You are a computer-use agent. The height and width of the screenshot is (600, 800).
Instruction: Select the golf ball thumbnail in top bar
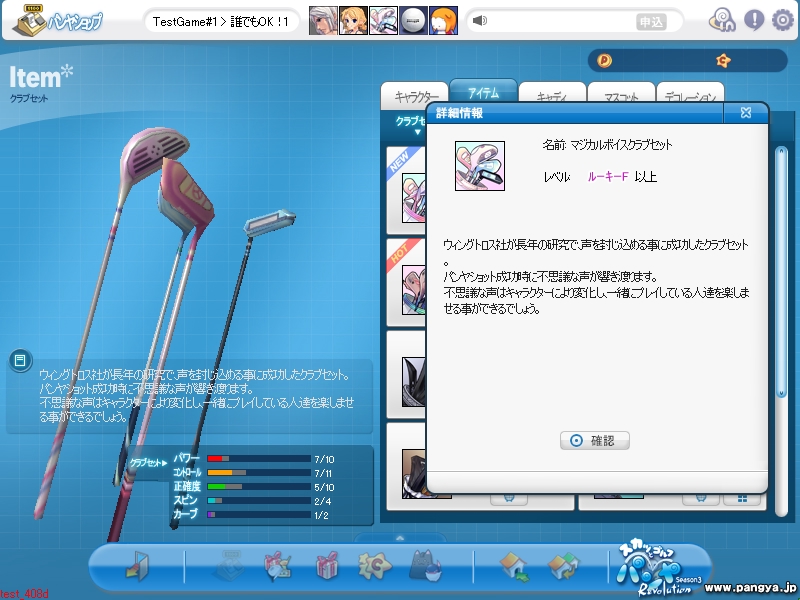coord(413,20)
